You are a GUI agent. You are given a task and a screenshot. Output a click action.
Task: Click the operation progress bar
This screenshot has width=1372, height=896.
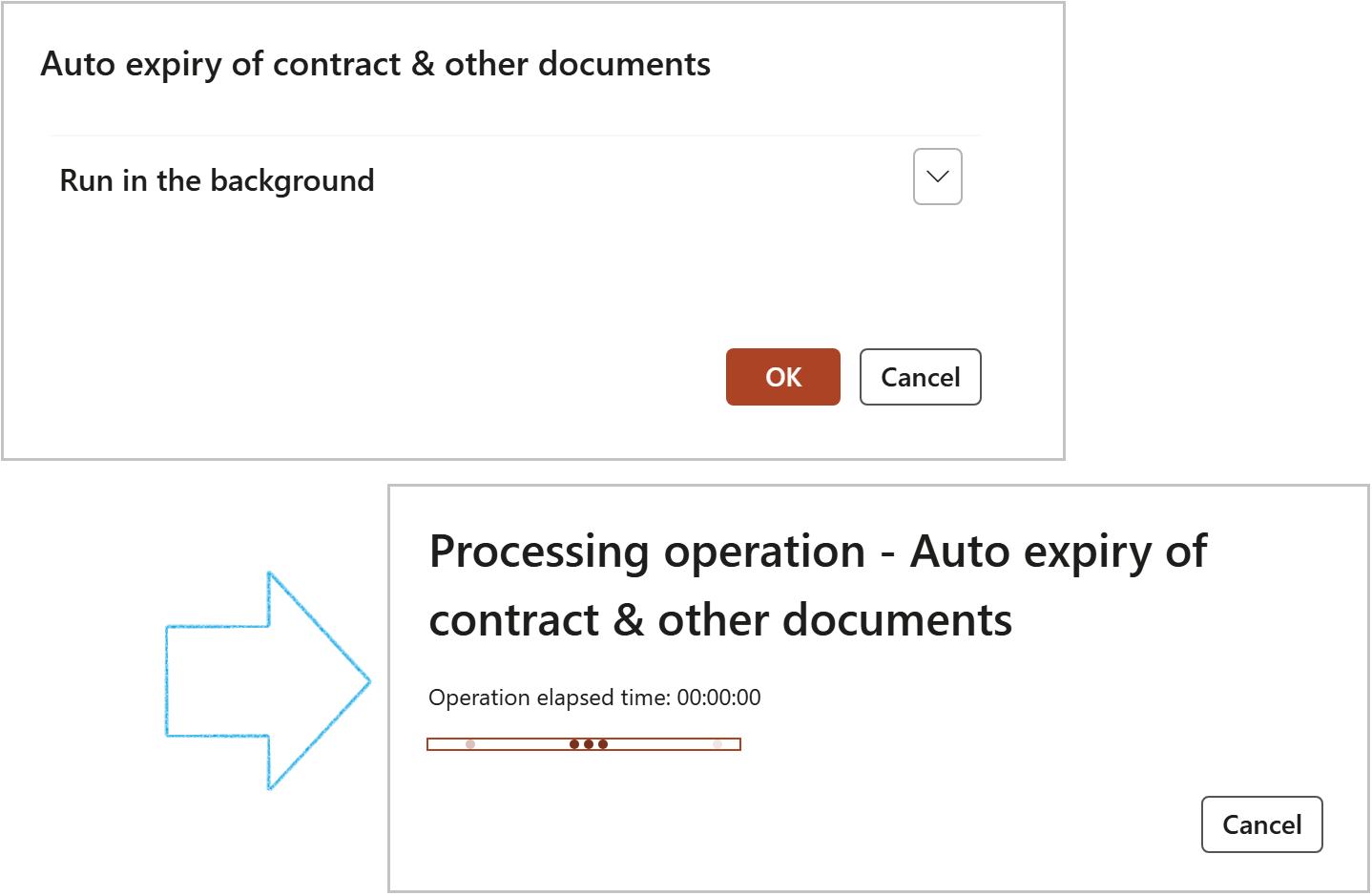pos(583,744)
